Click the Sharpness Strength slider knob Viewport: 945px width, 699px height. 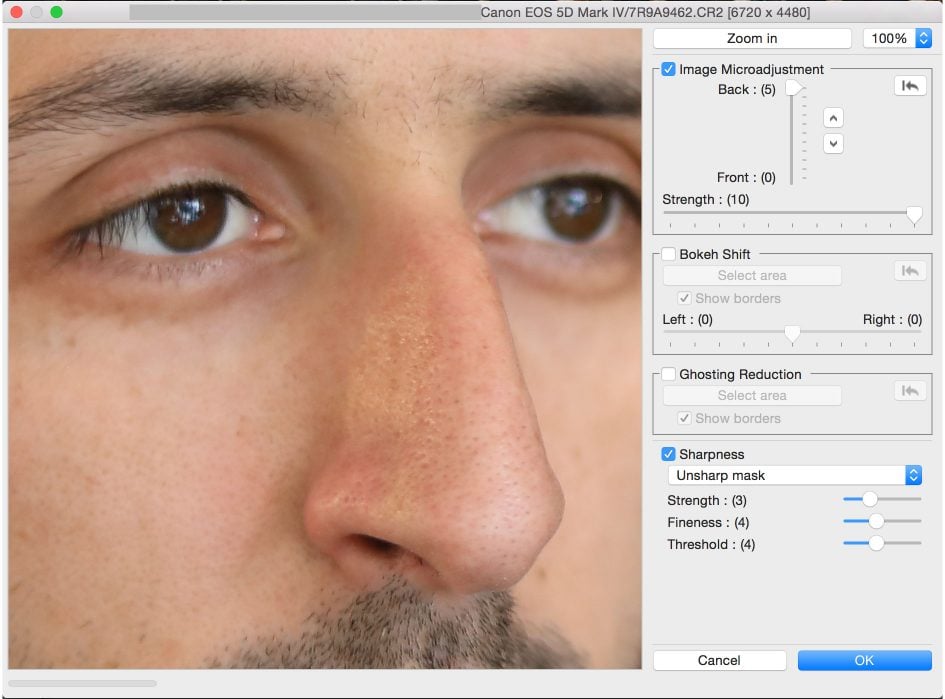pyautogui.click(x=869, y=499)
